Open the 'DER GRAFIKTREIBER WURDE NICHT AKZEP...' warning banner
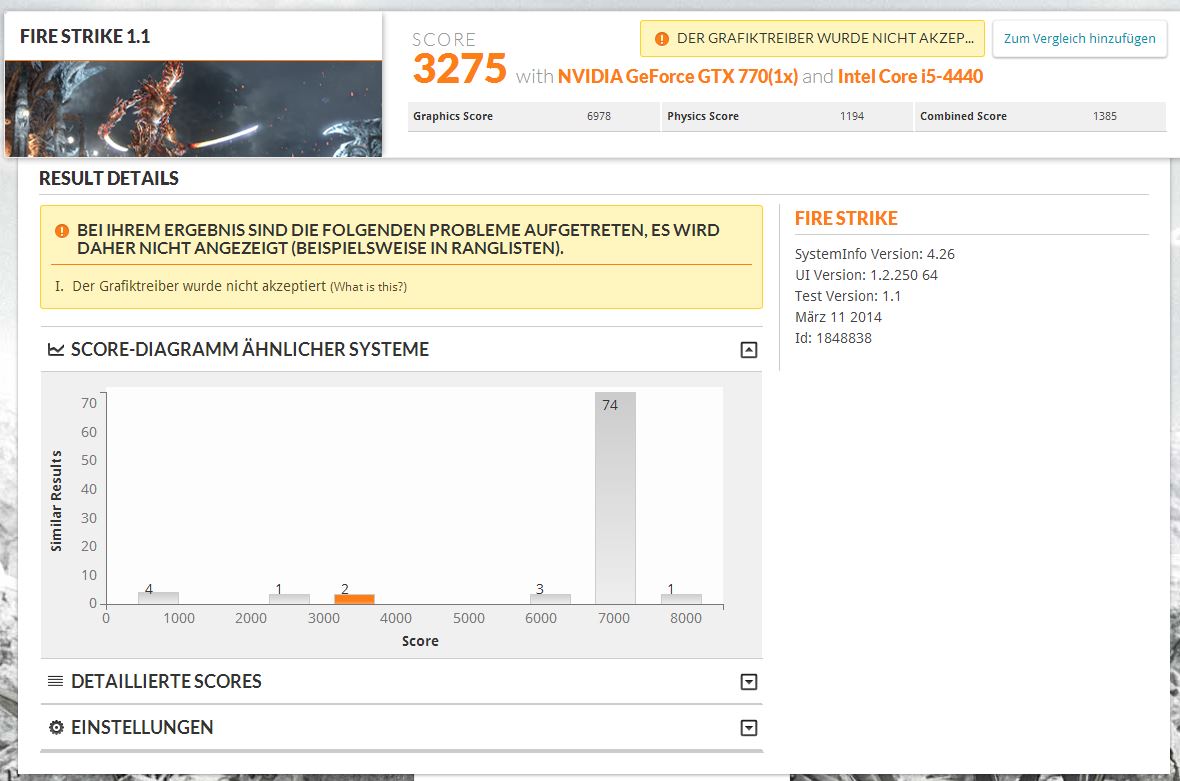 [812, 38]
